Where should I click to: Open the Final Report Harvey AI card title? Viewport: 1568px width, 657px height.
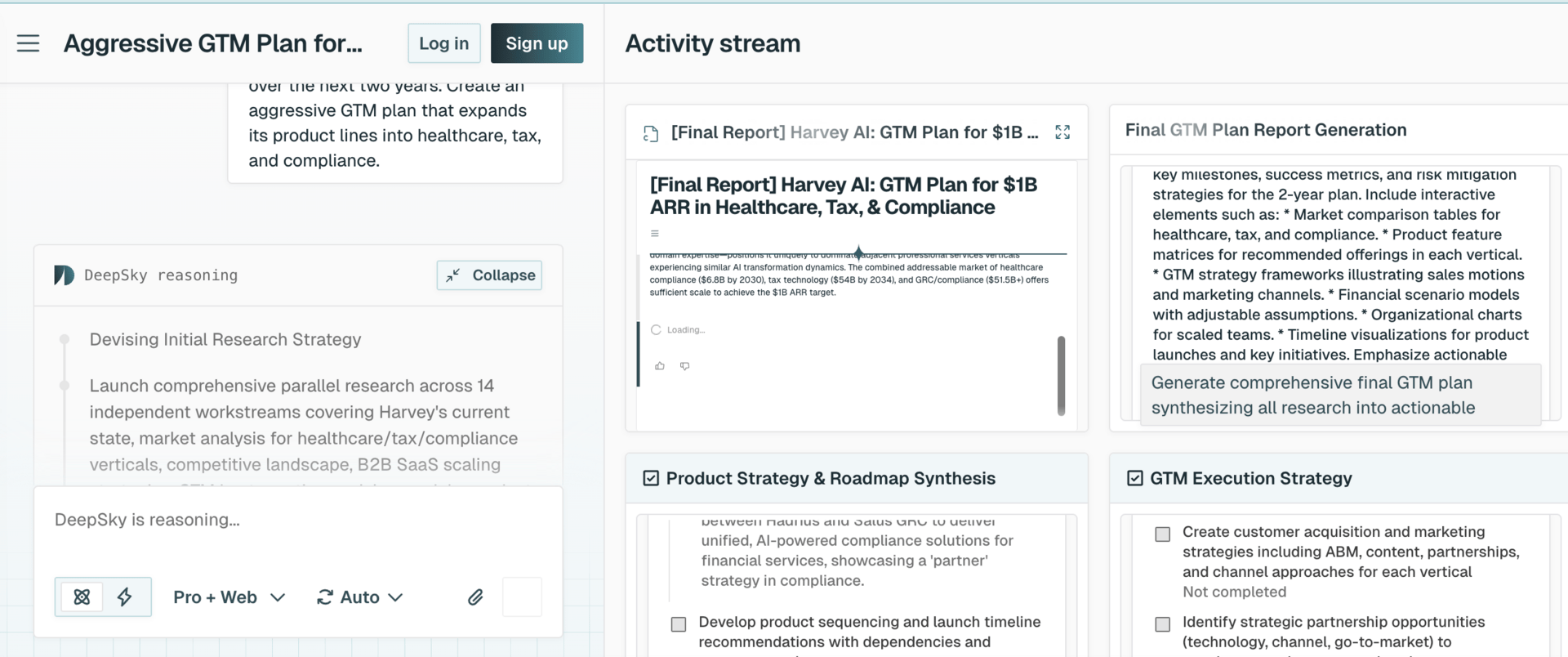(854, 132)
